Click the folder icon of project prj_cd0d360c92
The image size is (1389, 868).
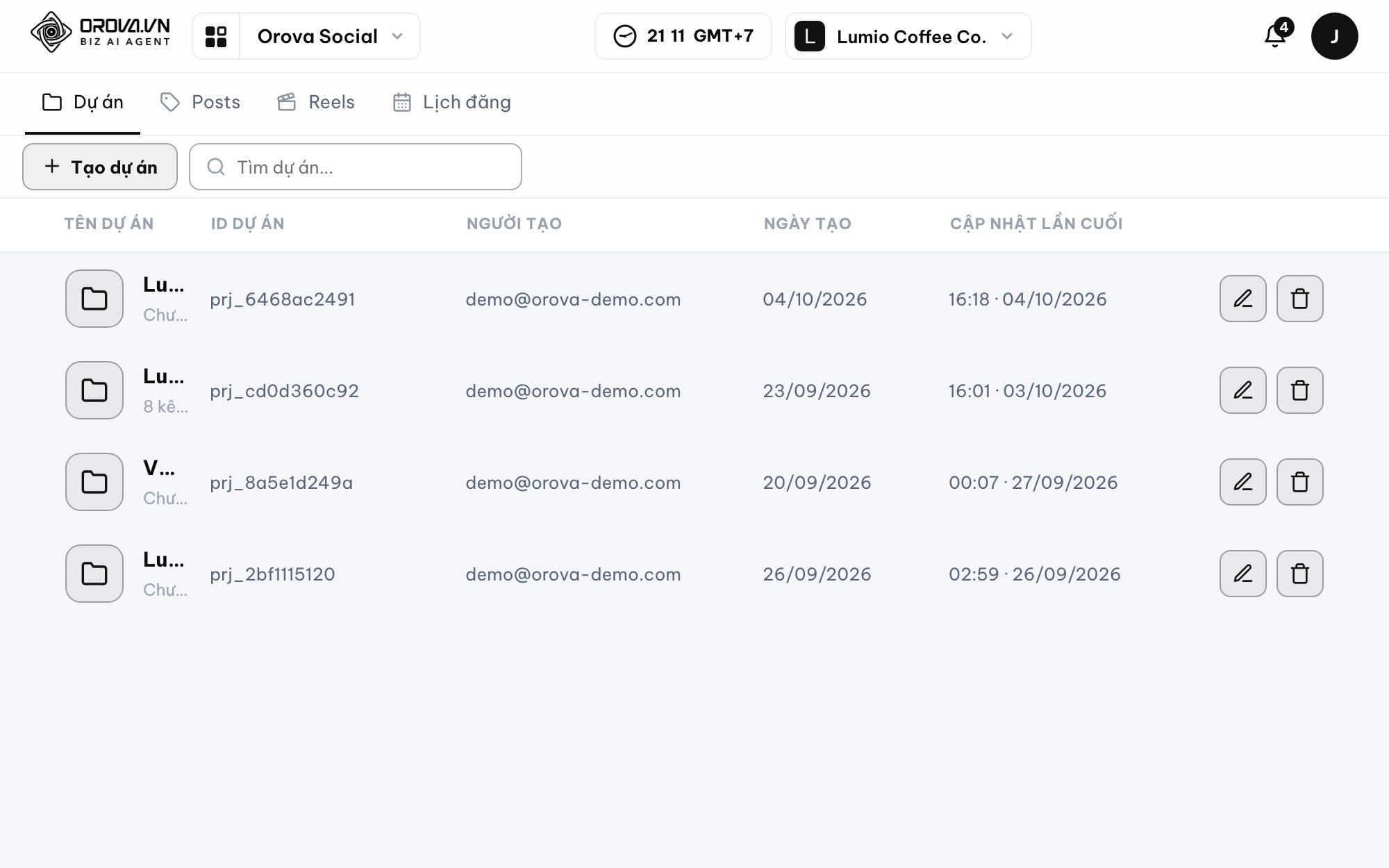(94, 390)
